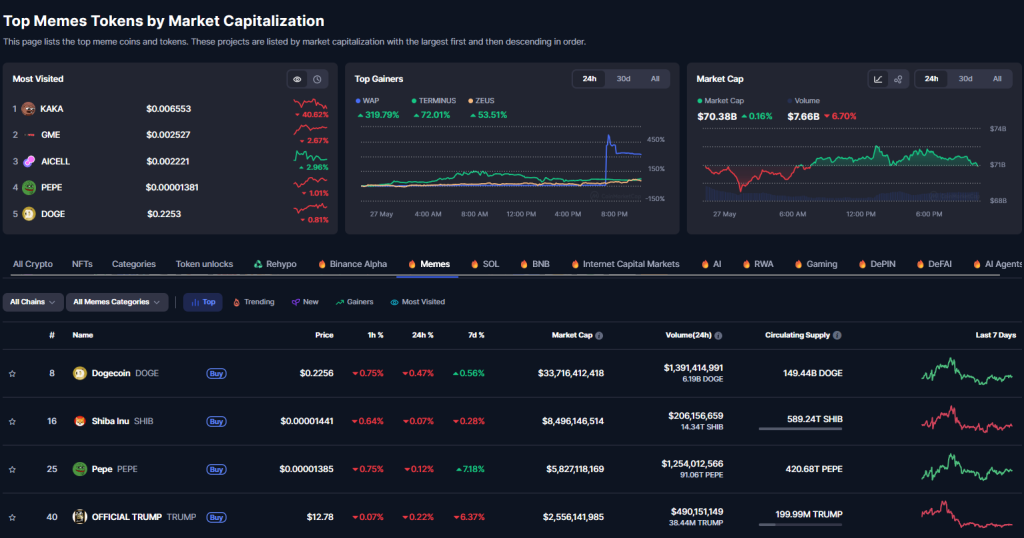The image size is (1024, 538).
Task: Star Pepe to add to watchlist
Action: 12,469
